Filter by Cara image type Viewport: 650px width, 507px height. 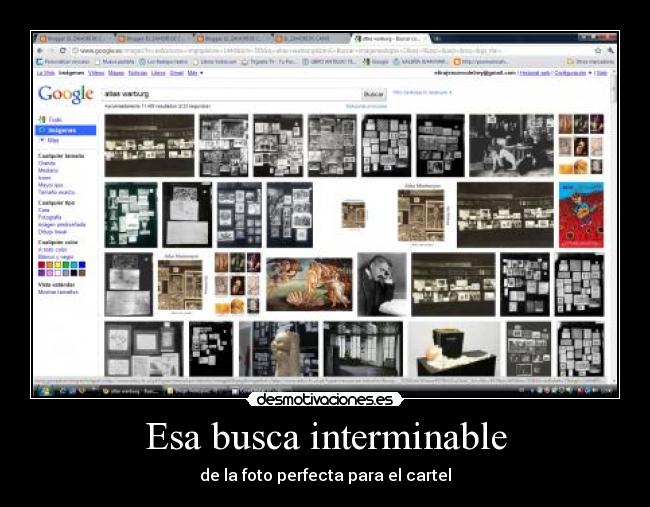[x=44, y=210]
